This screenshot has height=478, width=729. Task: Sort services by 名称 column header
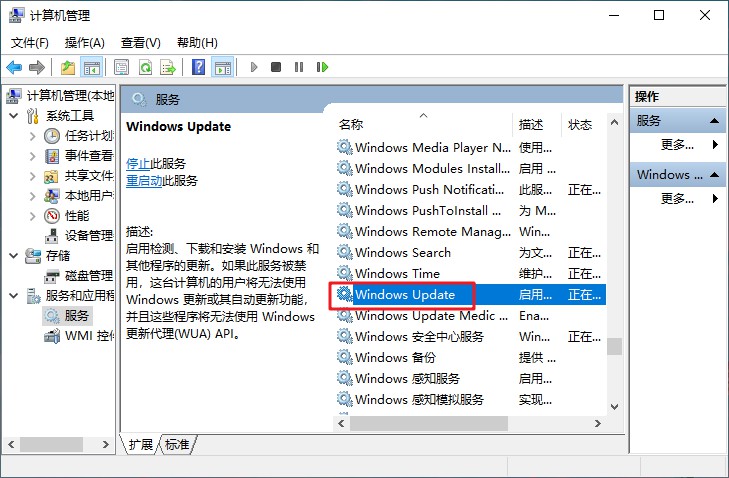coord(423,124)
